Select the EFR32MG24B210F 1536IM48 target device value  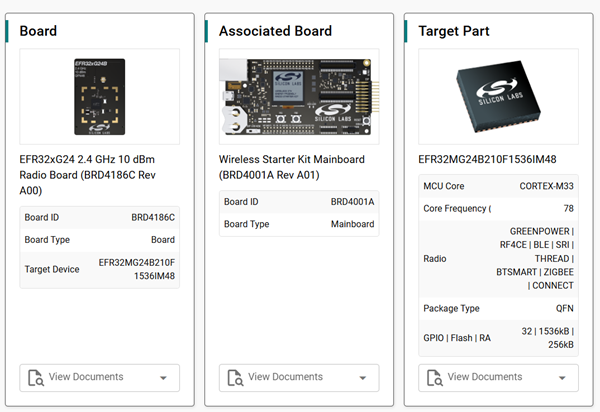tap(137, 269)
